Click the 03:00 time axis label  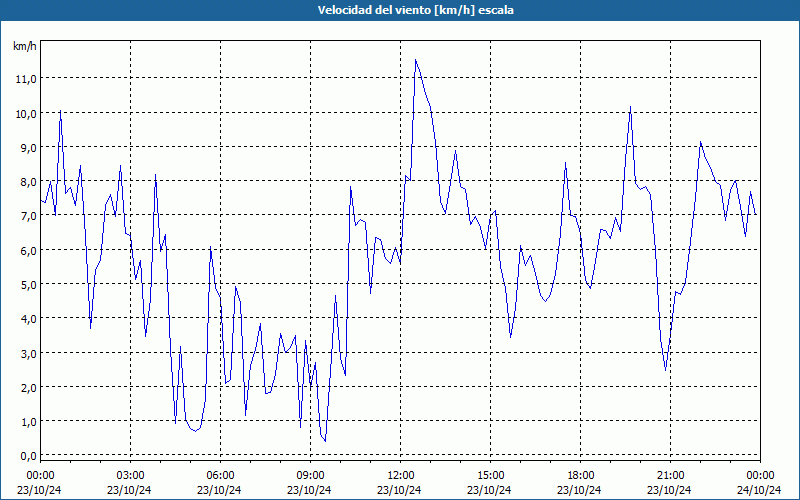point(131,475)
